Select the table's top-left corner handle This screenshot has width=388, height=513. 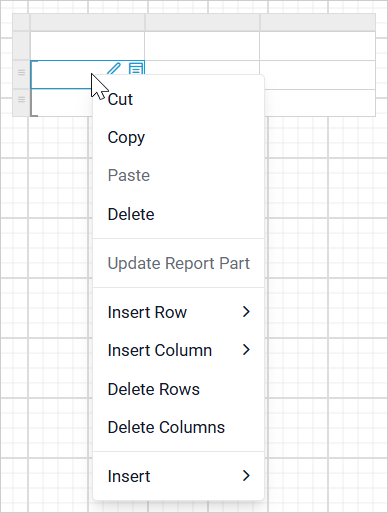point(21,22)
